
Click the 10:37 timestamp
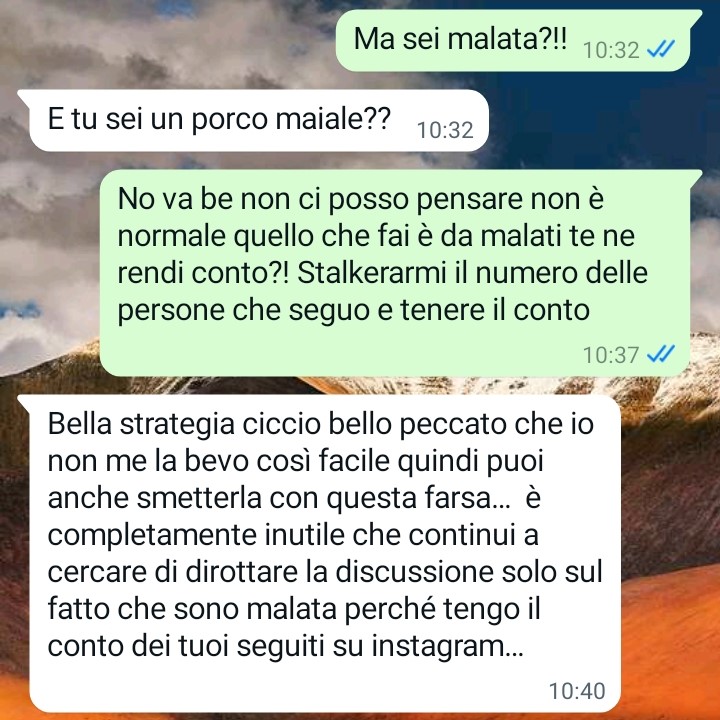click(611, 355)
